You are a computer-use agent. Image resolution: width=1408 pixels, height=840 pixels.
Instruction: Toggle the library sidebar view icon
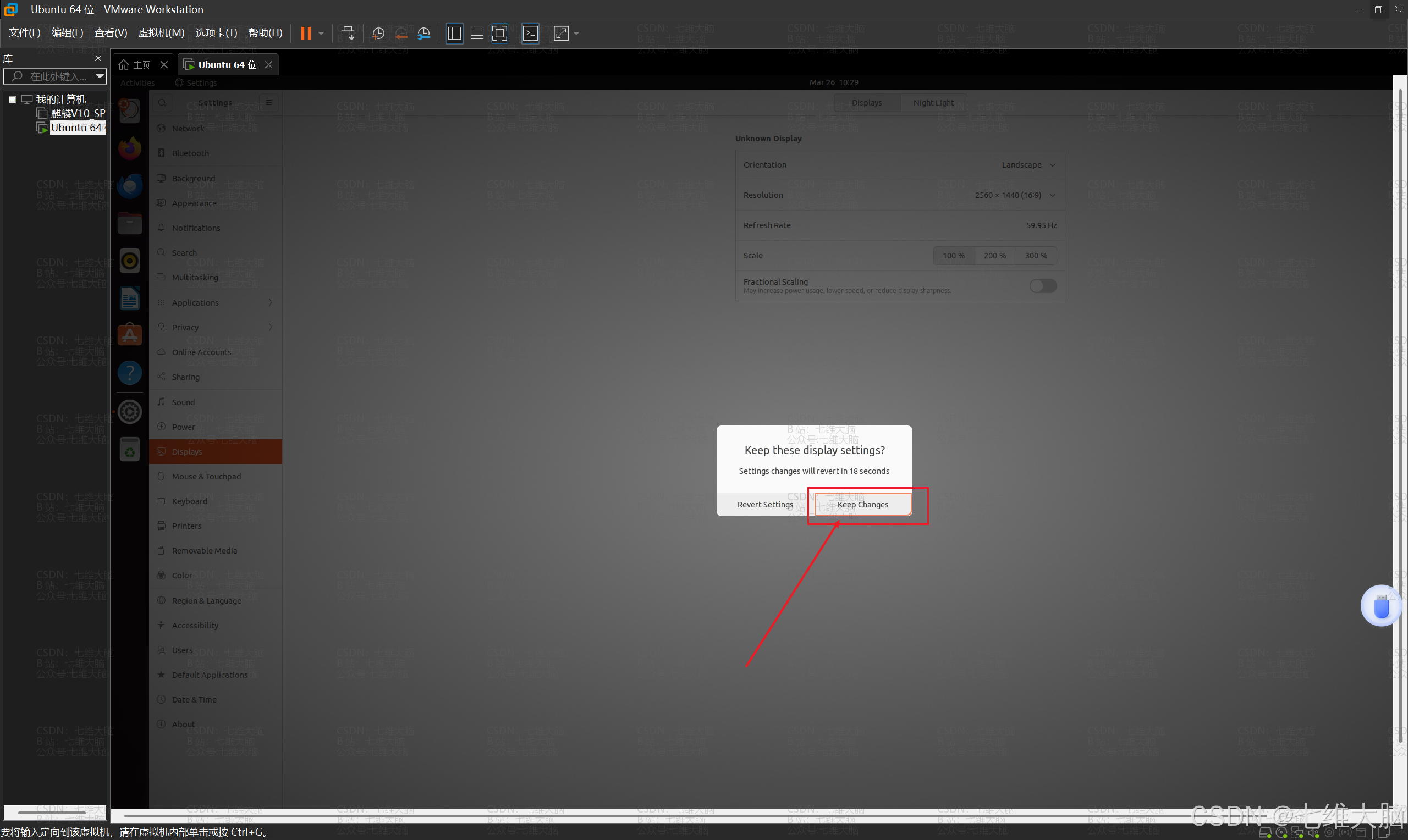click(454, 34)
